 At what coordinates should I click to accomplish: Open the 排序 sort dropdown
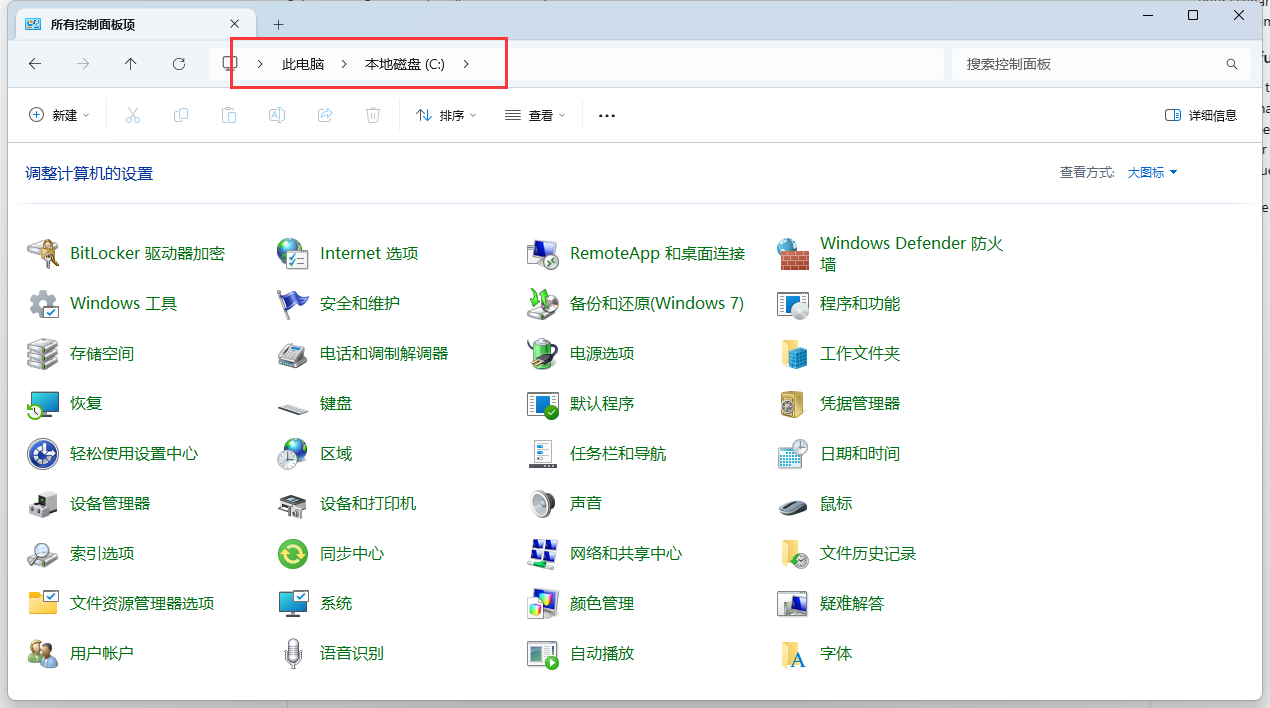pos(446,116)
